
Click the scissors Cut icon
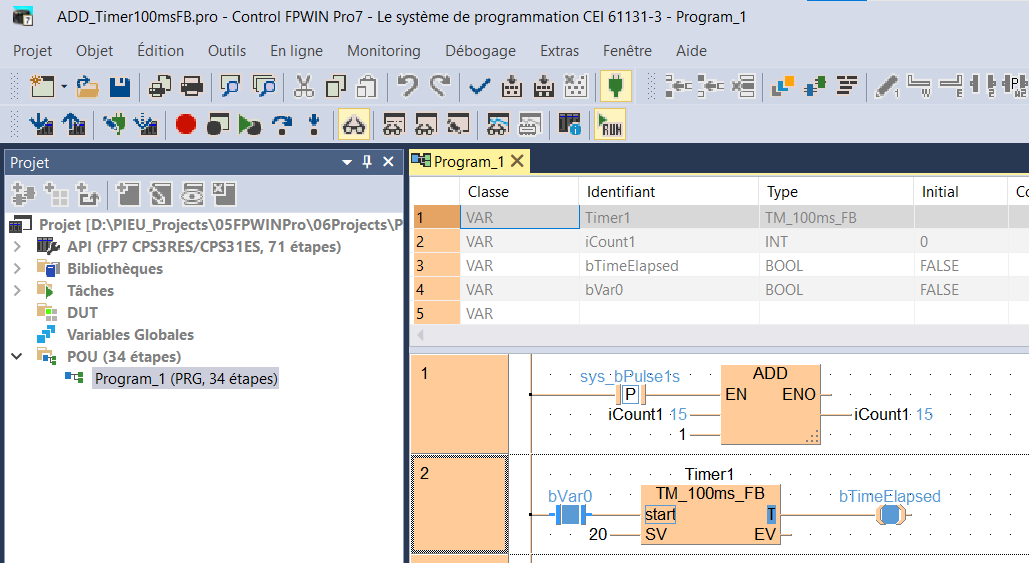pyautogui.click(x=304, y=87)
